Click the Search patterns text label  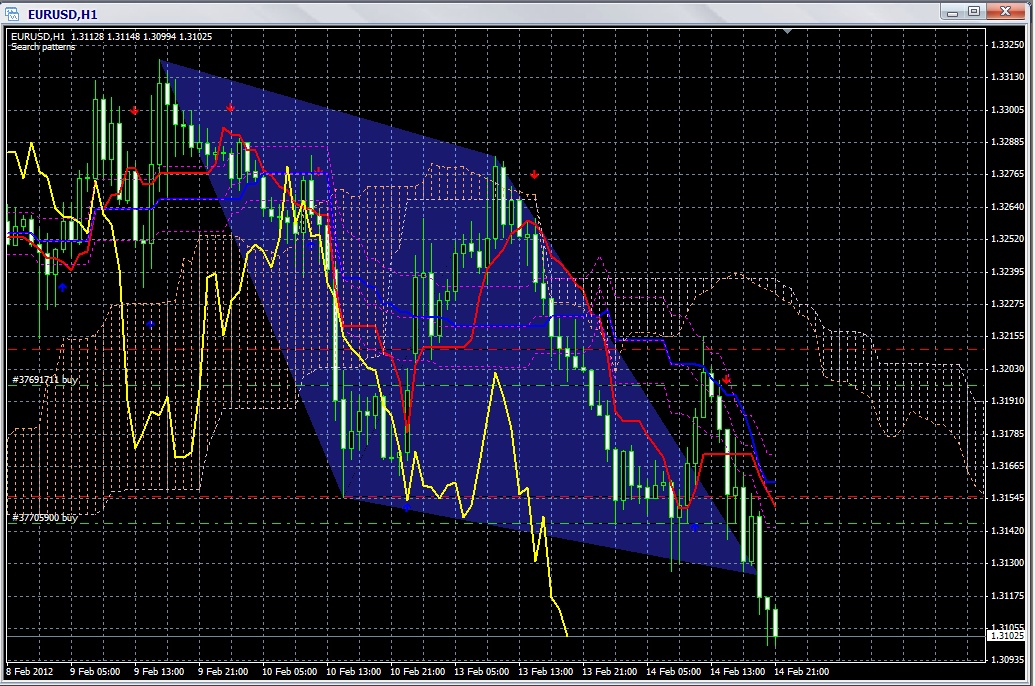[43, 47]
